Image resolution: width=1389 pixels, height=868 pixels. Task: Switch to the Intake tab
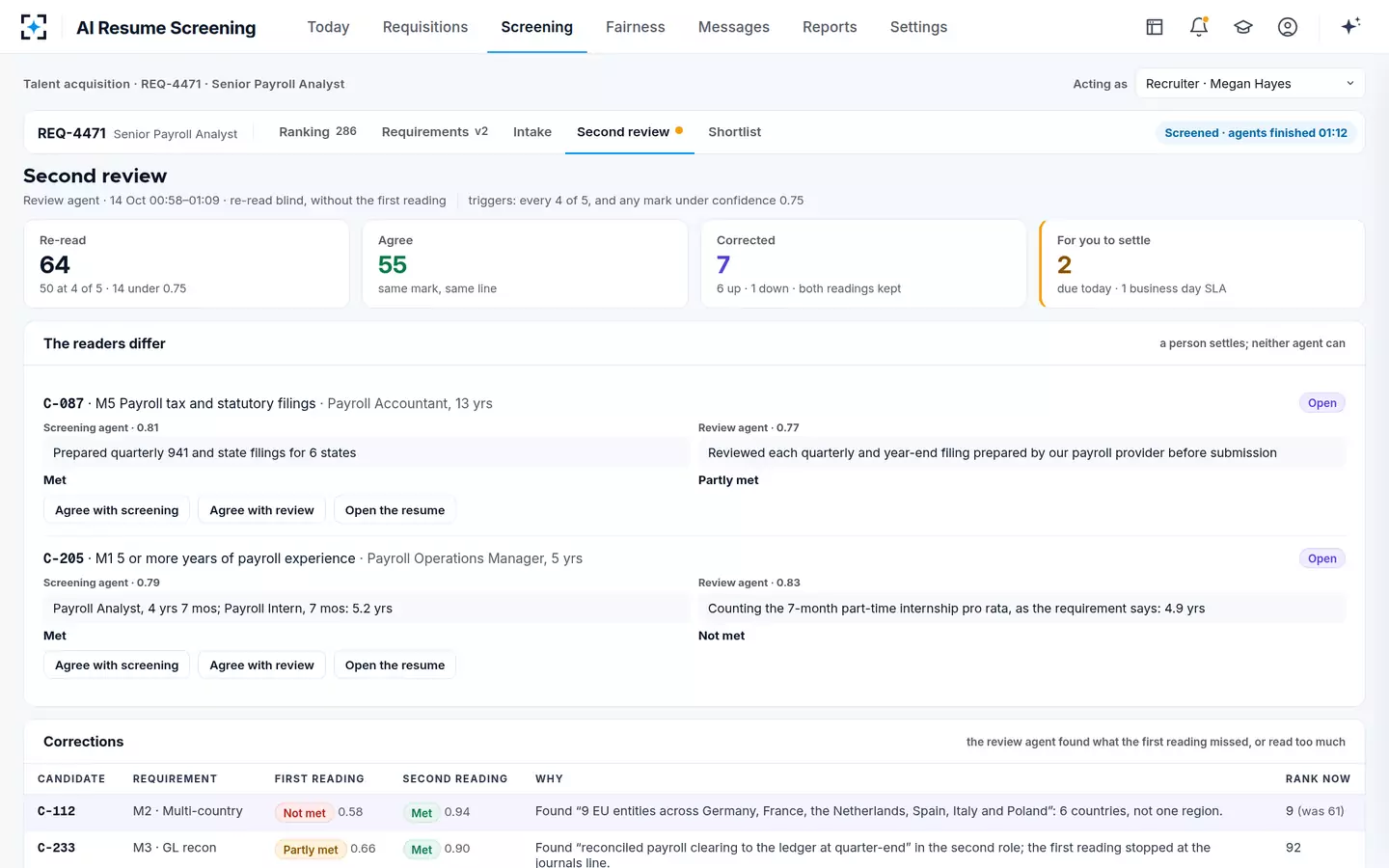click(x=532, y=132)
